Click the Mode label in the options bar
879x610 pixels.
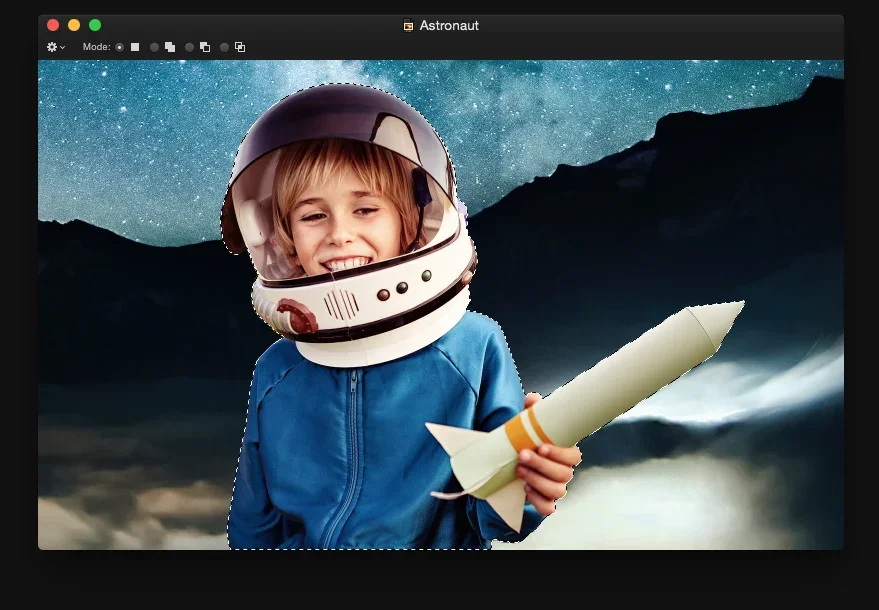point(96,46)
